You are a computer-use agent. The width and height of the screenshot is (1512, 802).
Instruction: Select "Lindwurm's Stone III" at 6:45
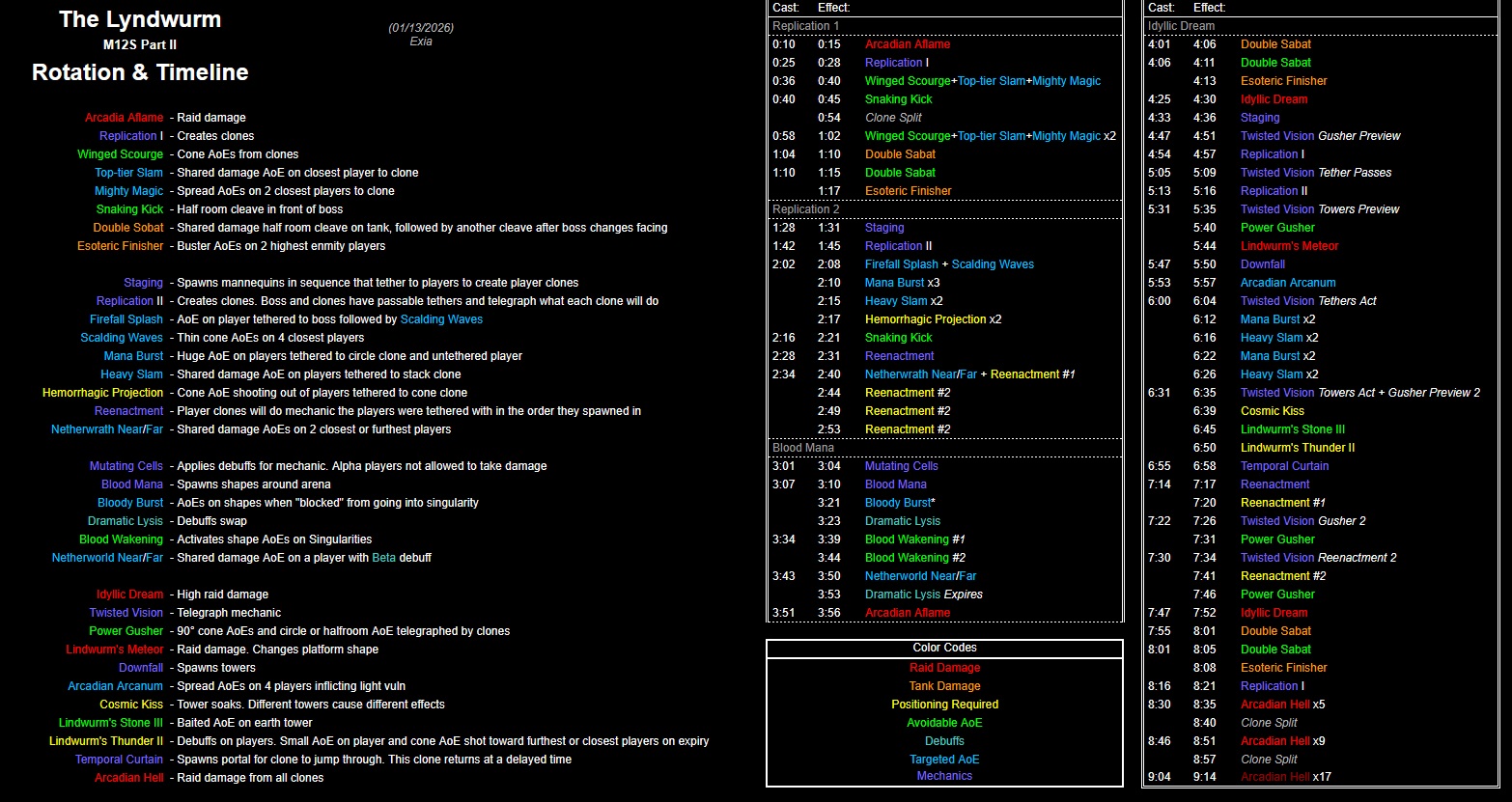point(1292,429)
